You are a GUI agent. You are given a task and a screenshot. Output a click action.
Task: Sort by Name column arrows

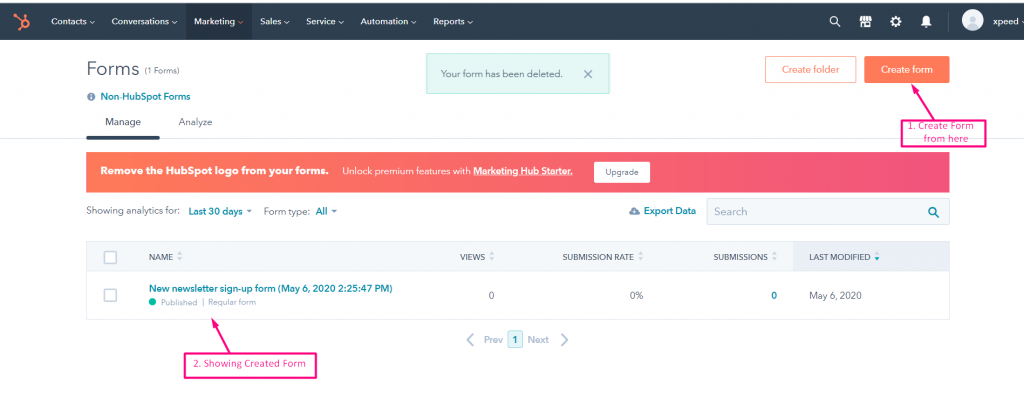point(180,257)
